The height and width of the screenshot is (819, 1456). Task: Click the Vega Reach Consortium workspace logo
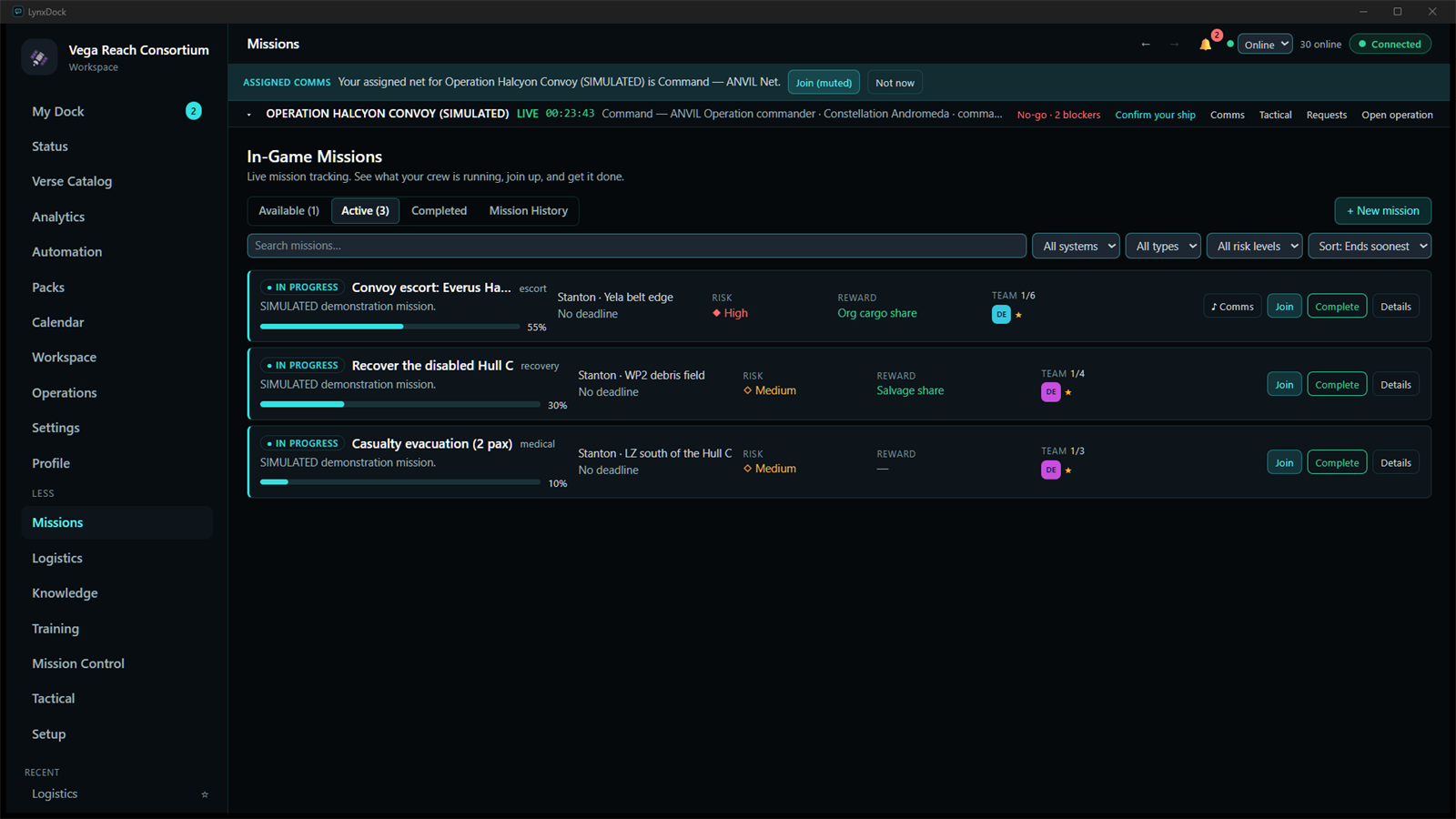[x=39, y=57]
